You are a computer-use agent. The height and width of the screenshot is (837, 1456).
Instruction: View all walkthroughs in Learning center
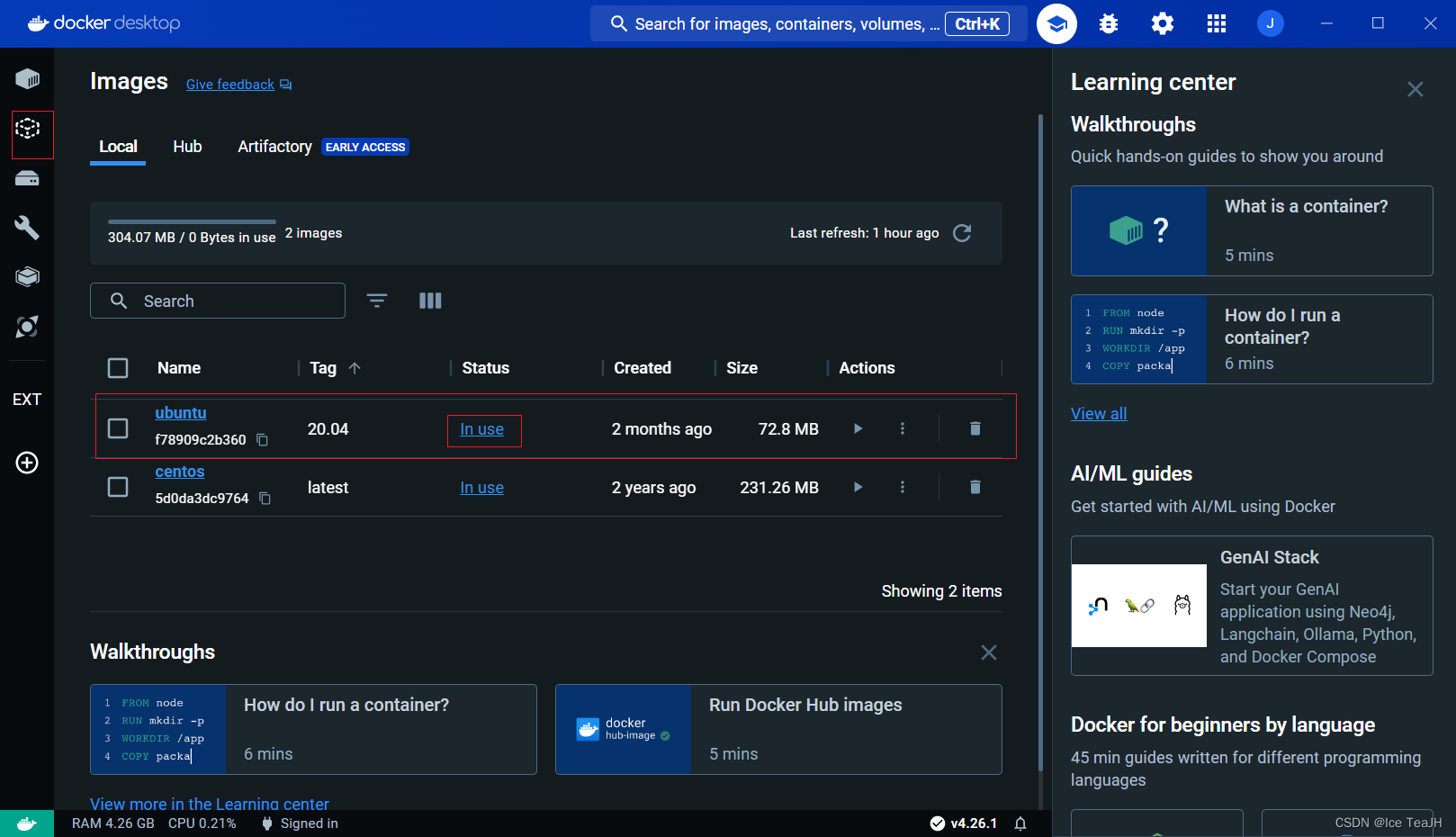pos(1099,413)
